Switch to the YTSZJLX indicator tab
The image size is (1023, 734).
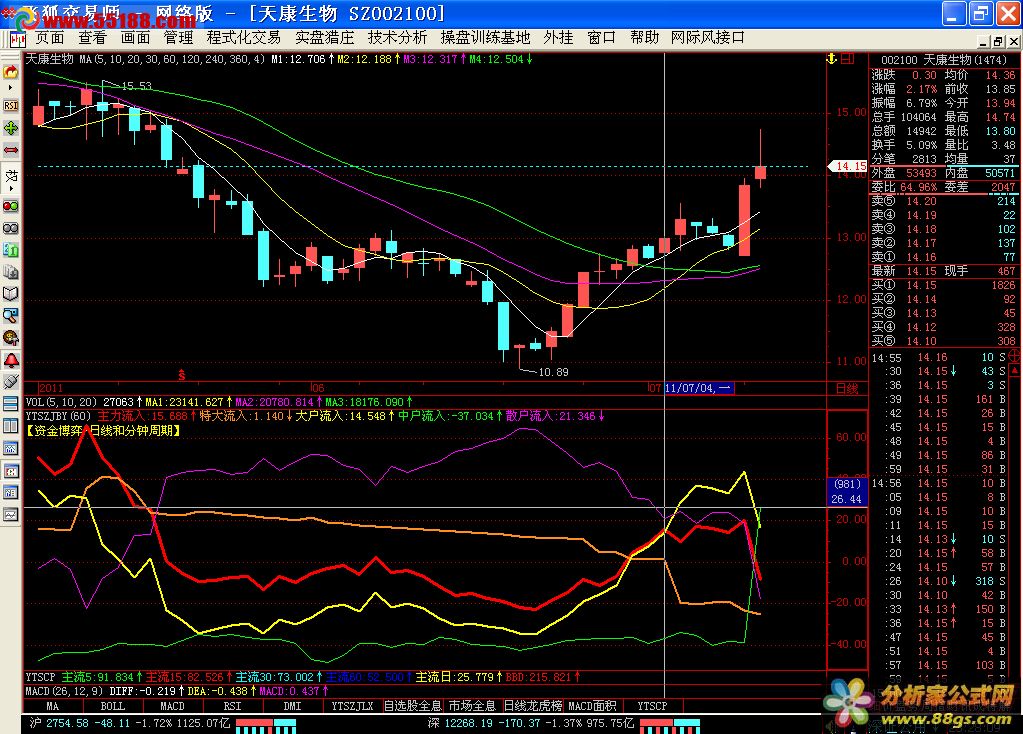[x=352, y=706]
